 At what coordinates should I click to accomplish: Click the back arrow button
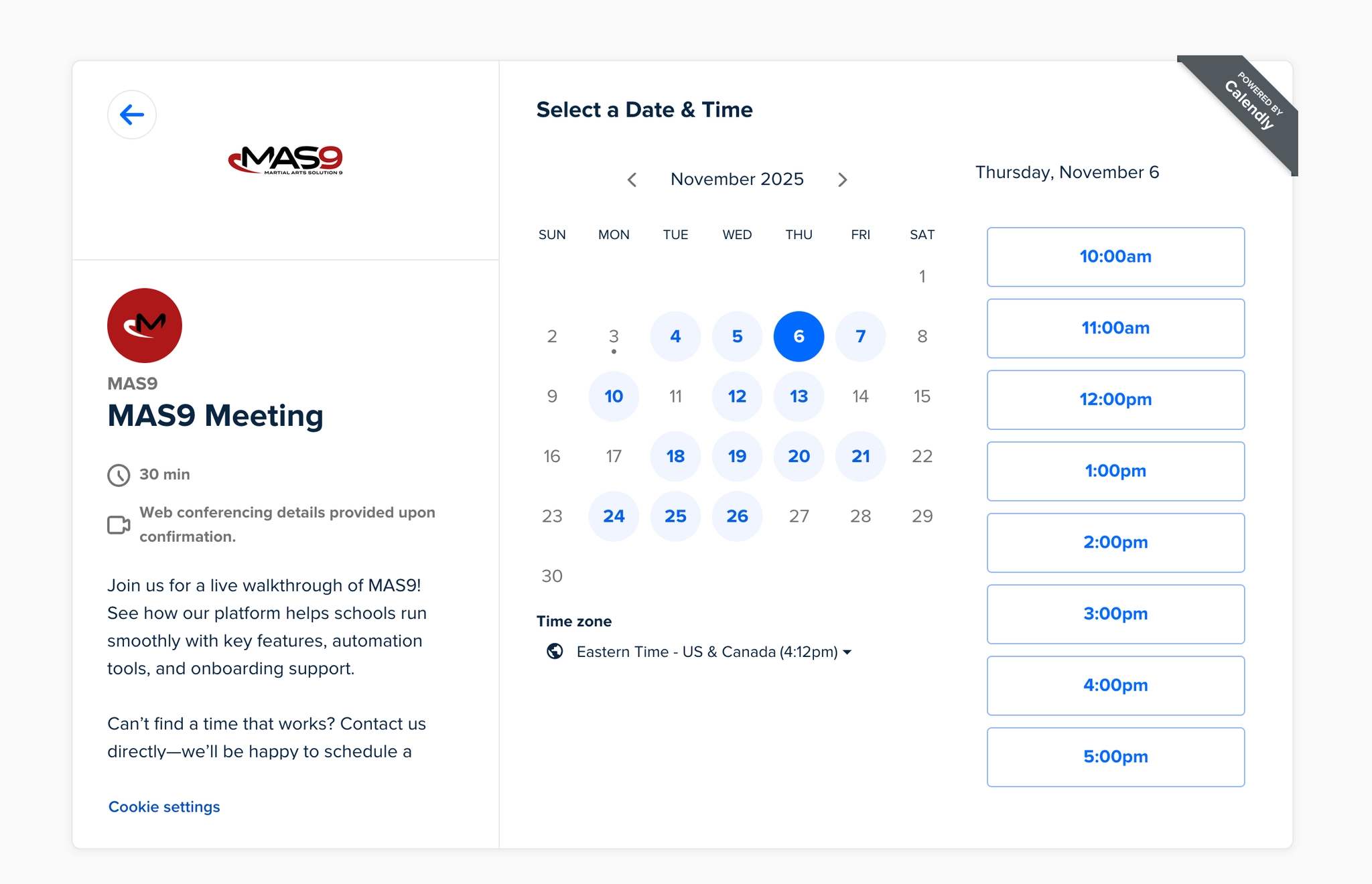point(132,115)
